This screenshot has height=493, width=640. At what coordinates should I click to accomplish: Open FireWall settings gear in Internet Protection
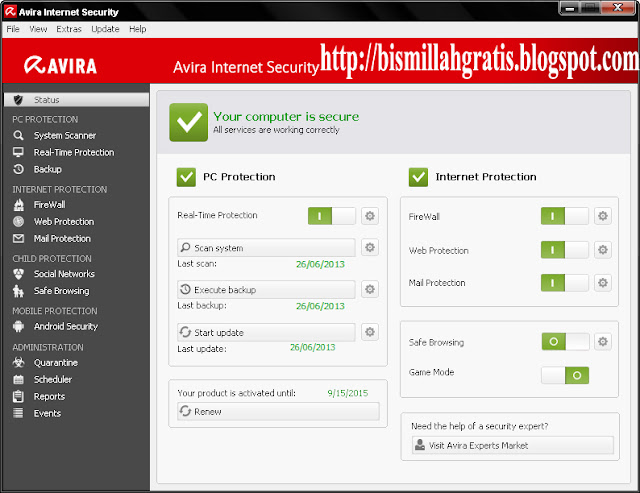pyautogui.click(x=603, y=216)
